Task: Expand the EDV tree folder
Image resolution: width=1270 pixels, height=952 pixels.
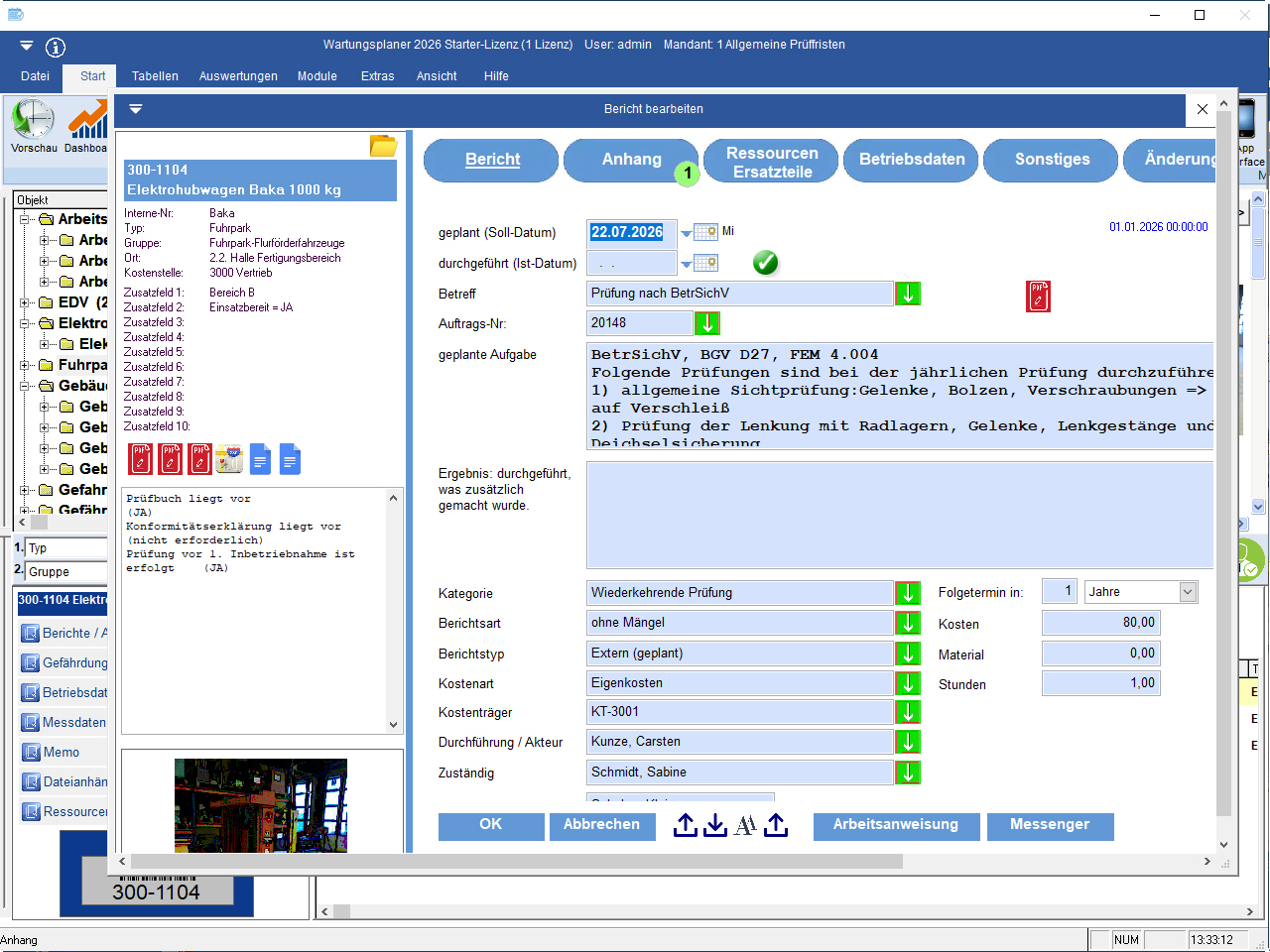Action: (25, 302)
